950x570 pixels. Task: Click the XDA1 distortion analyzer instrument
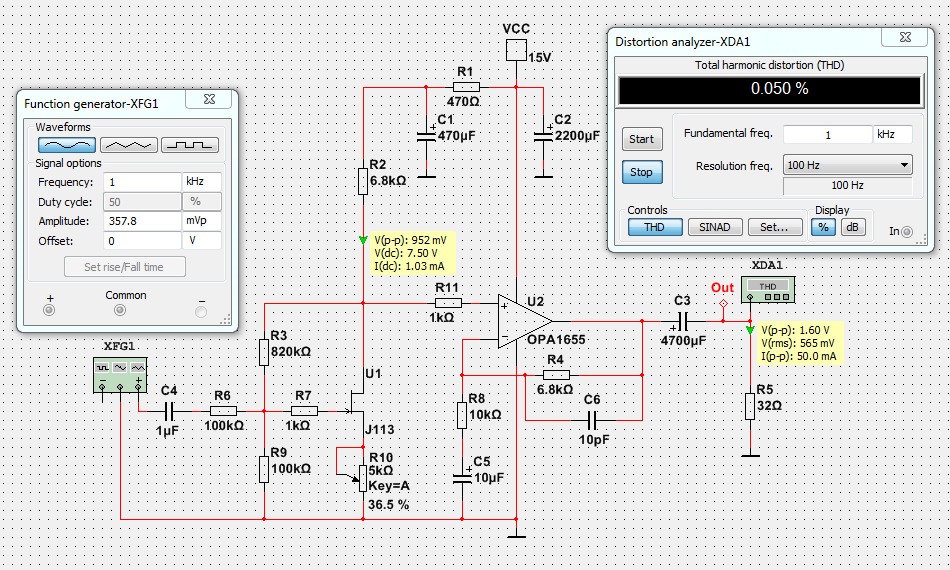(x=768, y=290)
